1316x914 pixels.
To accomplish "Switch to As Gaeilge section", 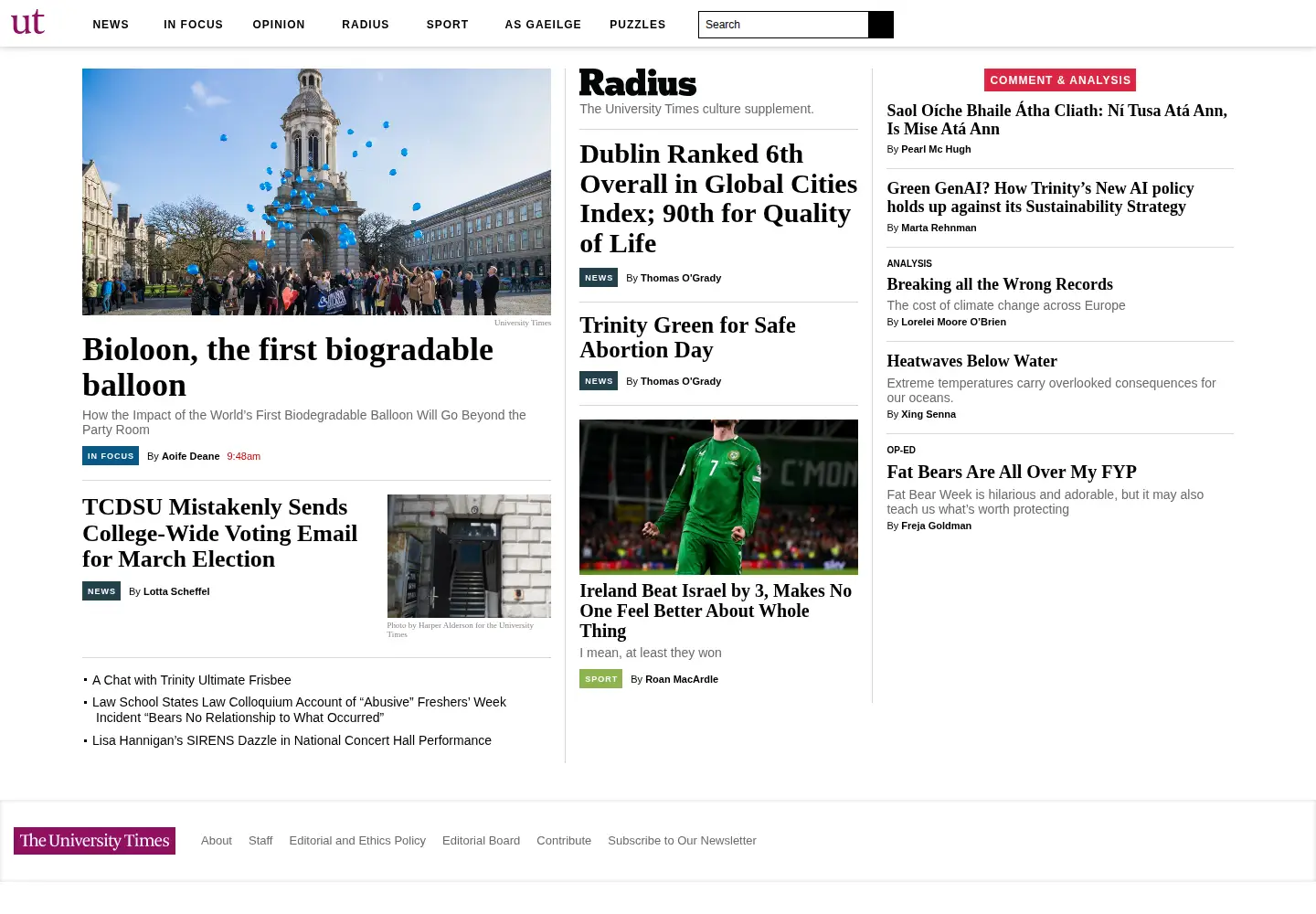I will pyautogui.click(x=543, y=25).
